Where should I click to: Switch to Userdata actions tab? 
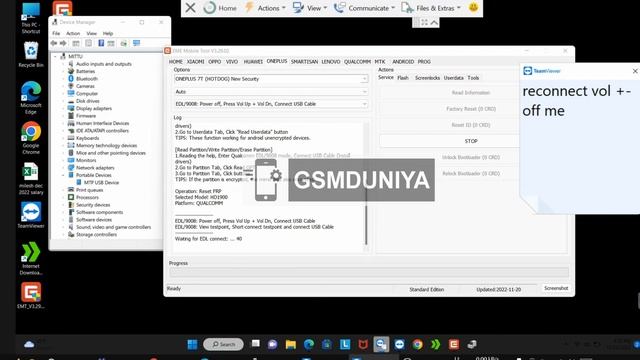point(453,78)
